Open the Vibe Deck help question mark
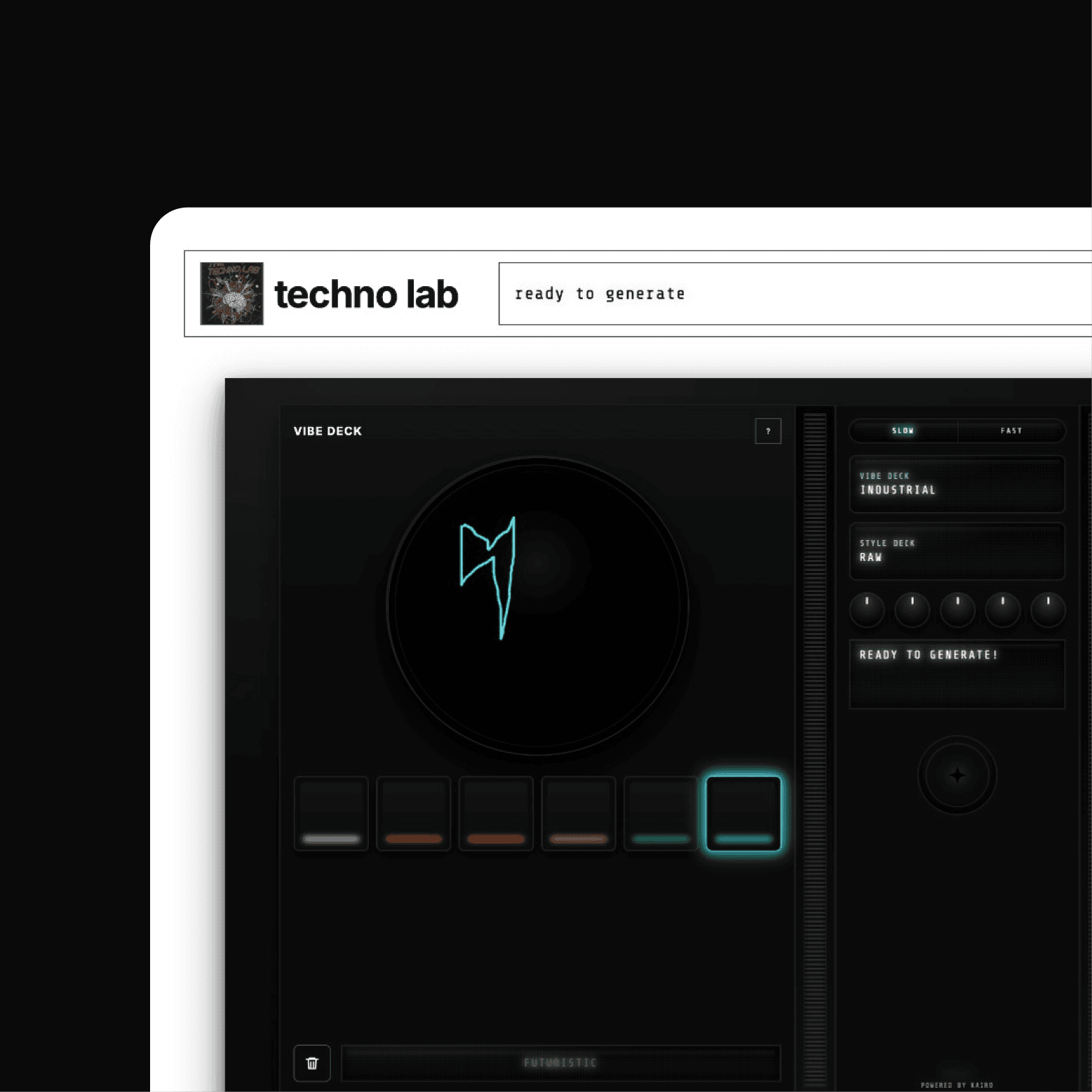 point(768,431)
